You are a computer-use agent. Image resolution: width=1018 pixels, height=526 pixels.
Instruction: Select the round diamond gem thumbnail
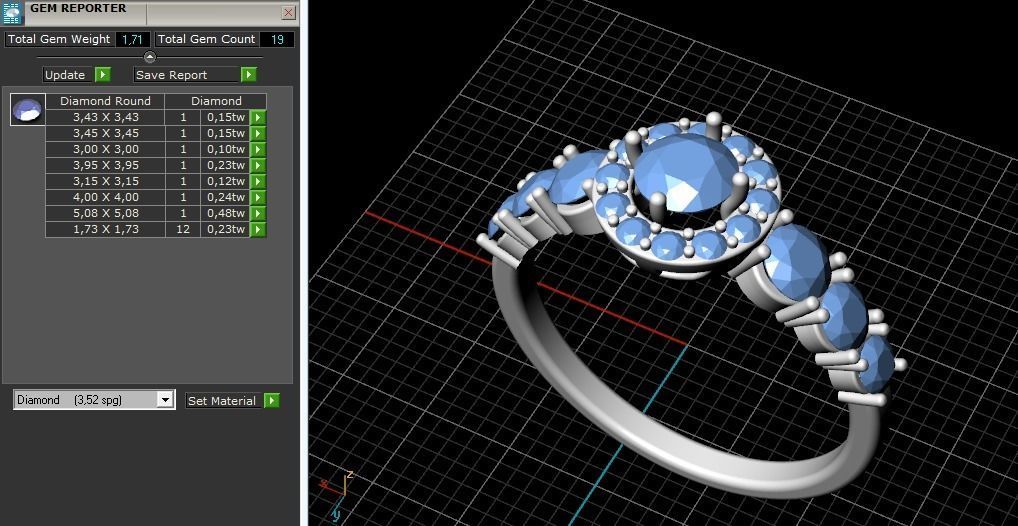coord(28,110)
